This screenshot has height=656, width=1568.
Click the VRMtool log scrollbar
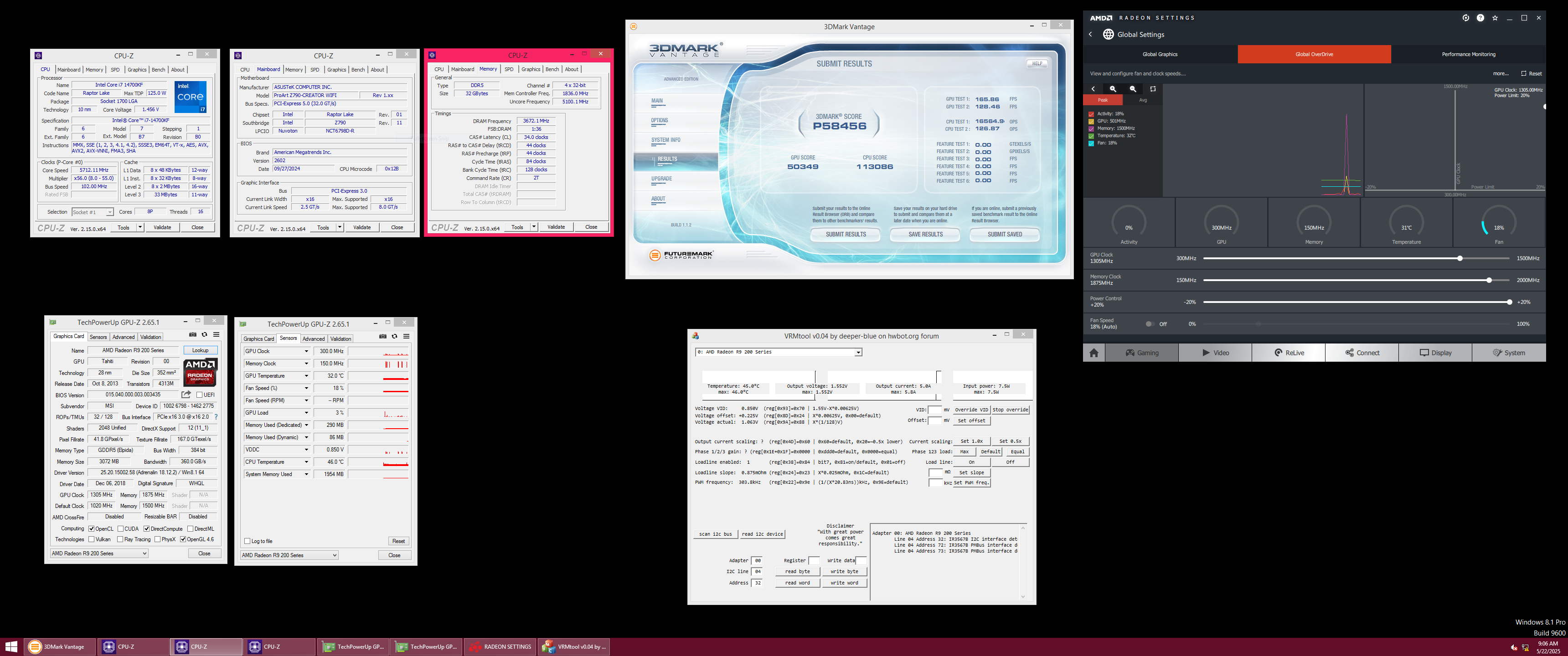pos(1022,562)
